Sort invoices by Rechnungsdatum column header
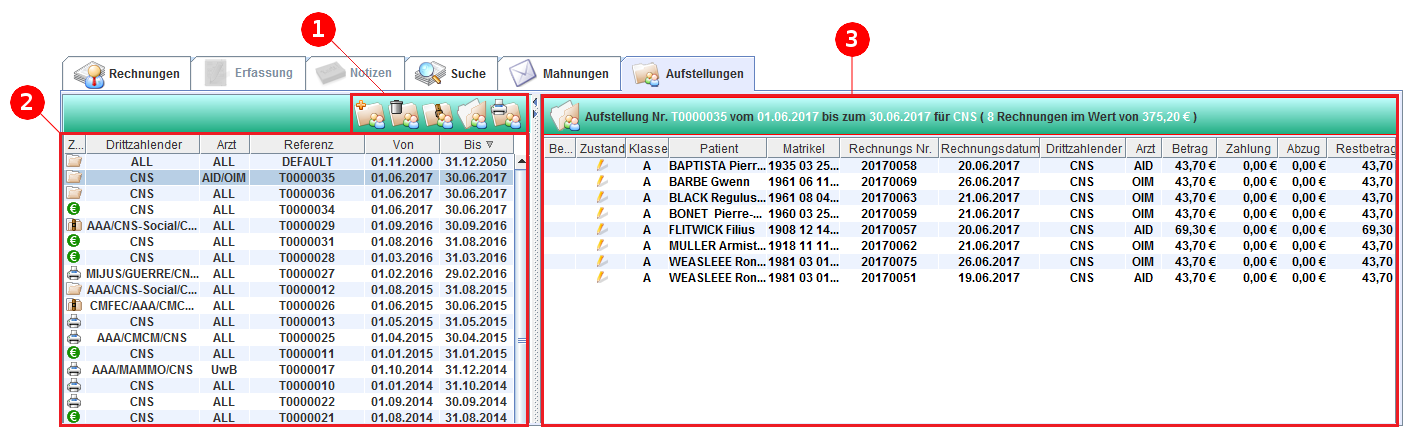This screenshot has height=432, width=1407. [x=988, y=148]
